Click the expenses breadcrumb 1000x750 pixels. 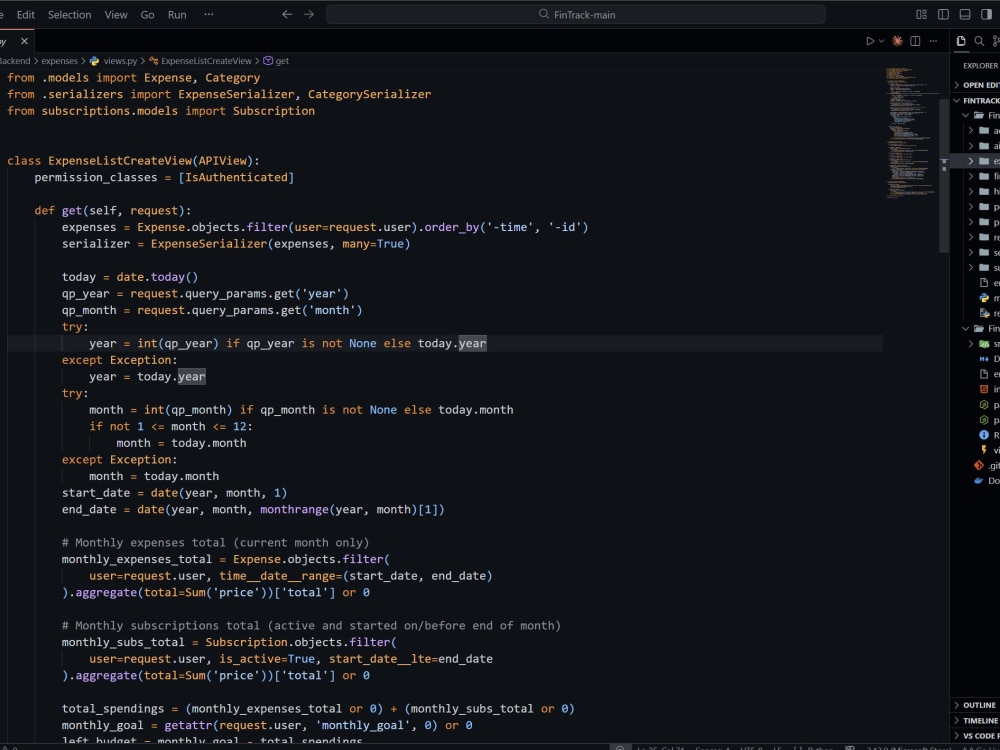coord(59,61)
